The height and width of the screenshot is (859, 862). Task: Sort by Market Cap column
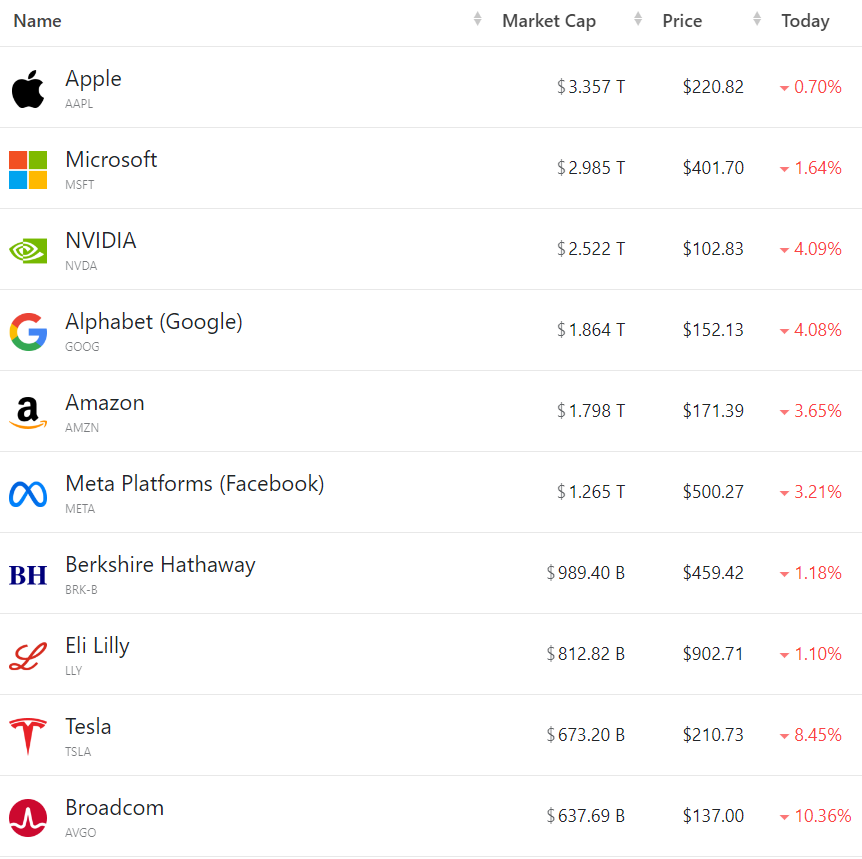point(549,21)
